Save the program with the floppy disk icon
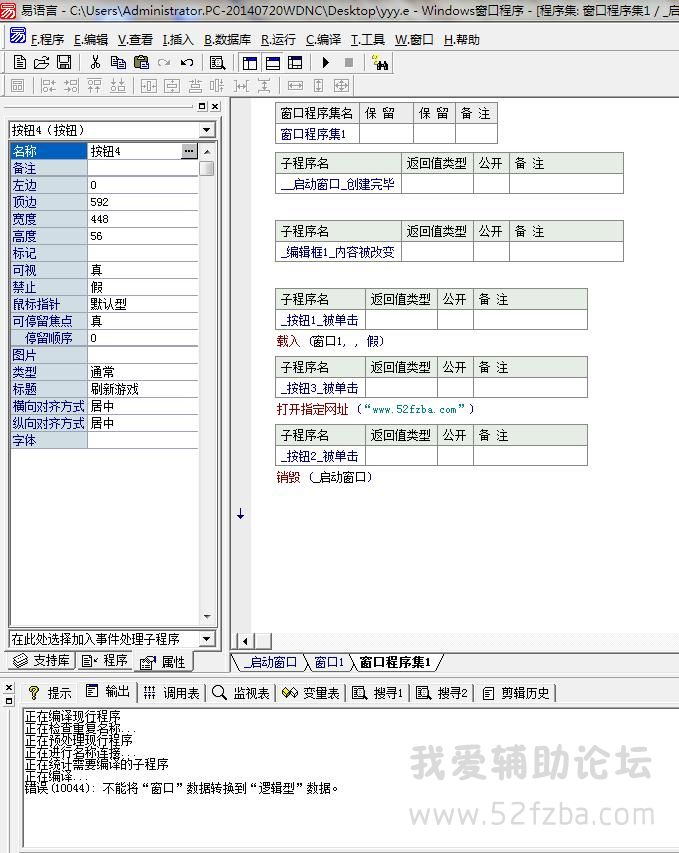 click(x=63, y=62)
